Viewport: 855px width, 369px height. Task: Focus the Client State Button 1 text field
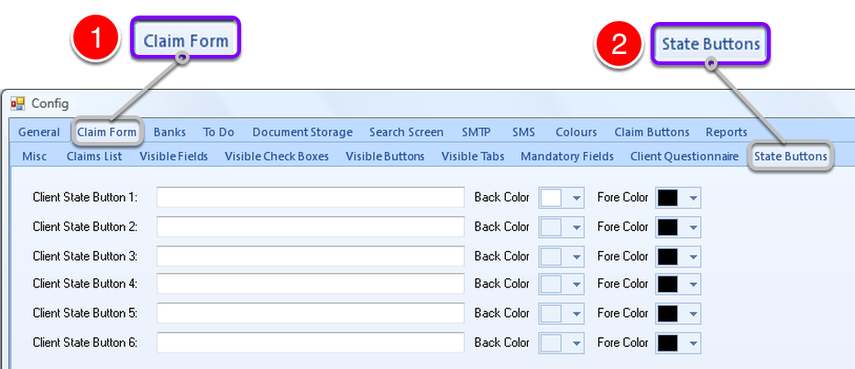point(311,197)
